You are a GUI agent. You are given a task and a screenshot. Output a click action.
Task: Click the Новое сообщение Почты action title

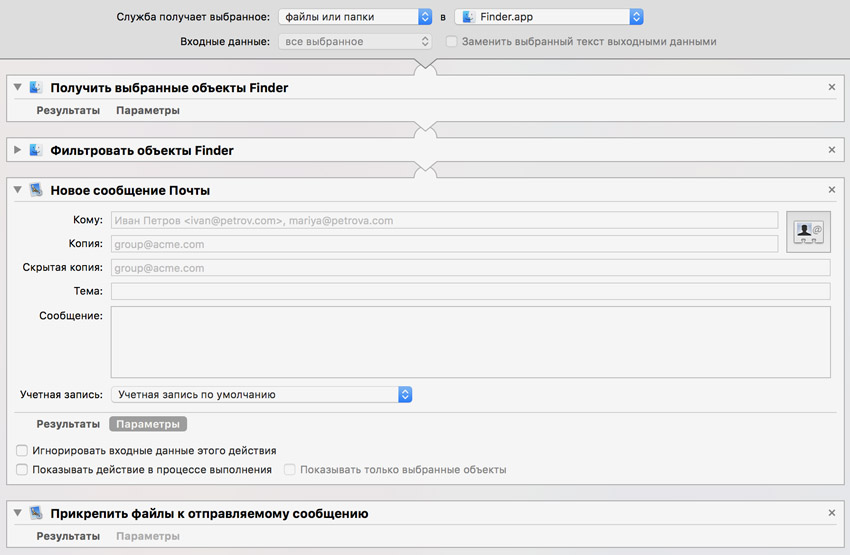coord(130,191)
